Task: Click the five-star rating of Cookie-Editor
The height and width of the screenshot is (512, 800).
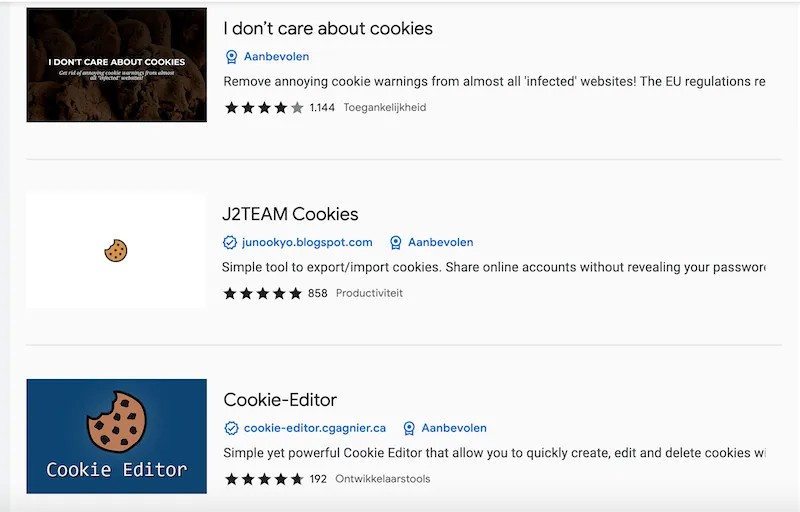Action: 264,479
